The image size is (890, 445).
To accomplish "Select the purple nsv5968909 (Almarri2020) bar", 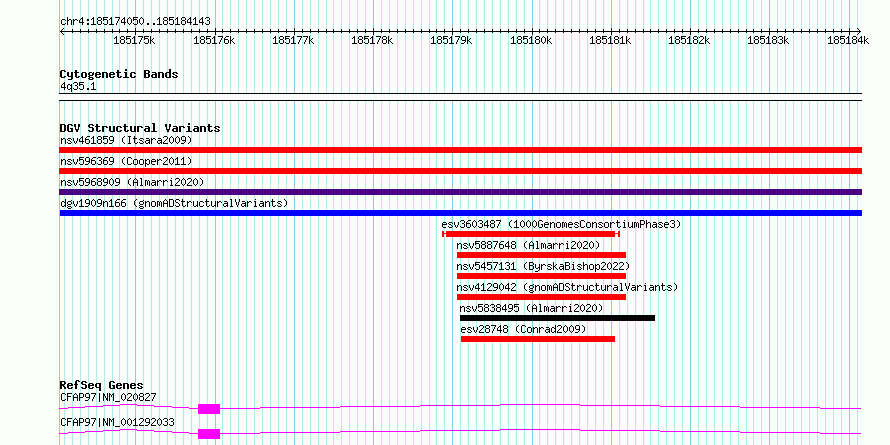I will (x=460, y=192).
